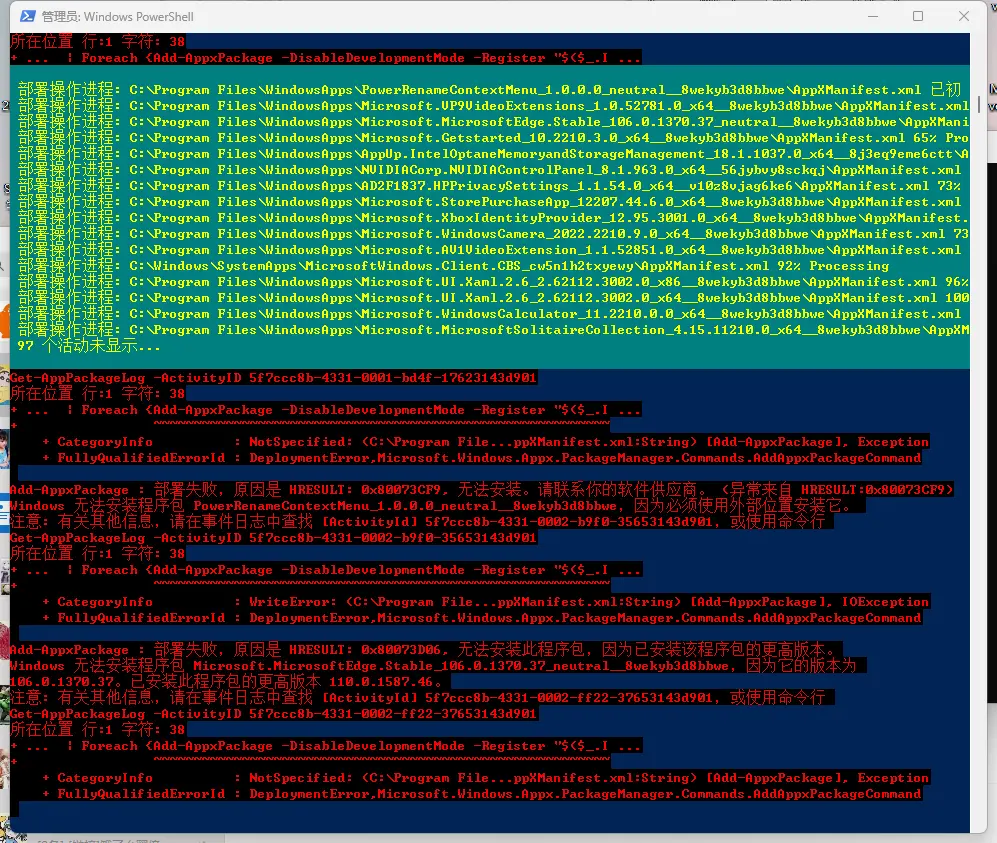Maximize the Windows PowerShell window
Viewport: 997px width, 843px height.
pos(918,17)
